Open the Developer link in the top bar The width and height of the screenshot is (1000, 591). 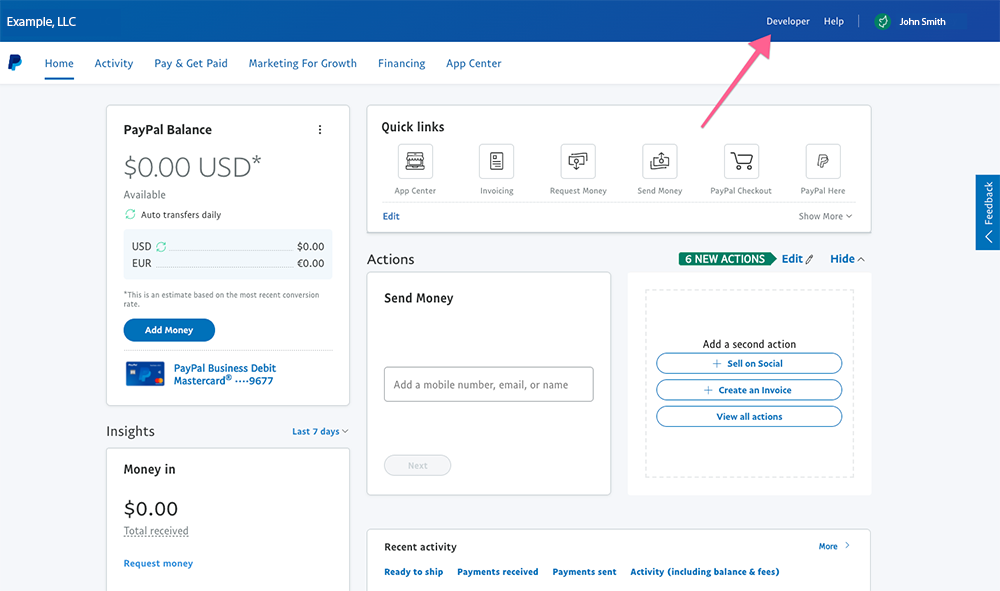787,21
